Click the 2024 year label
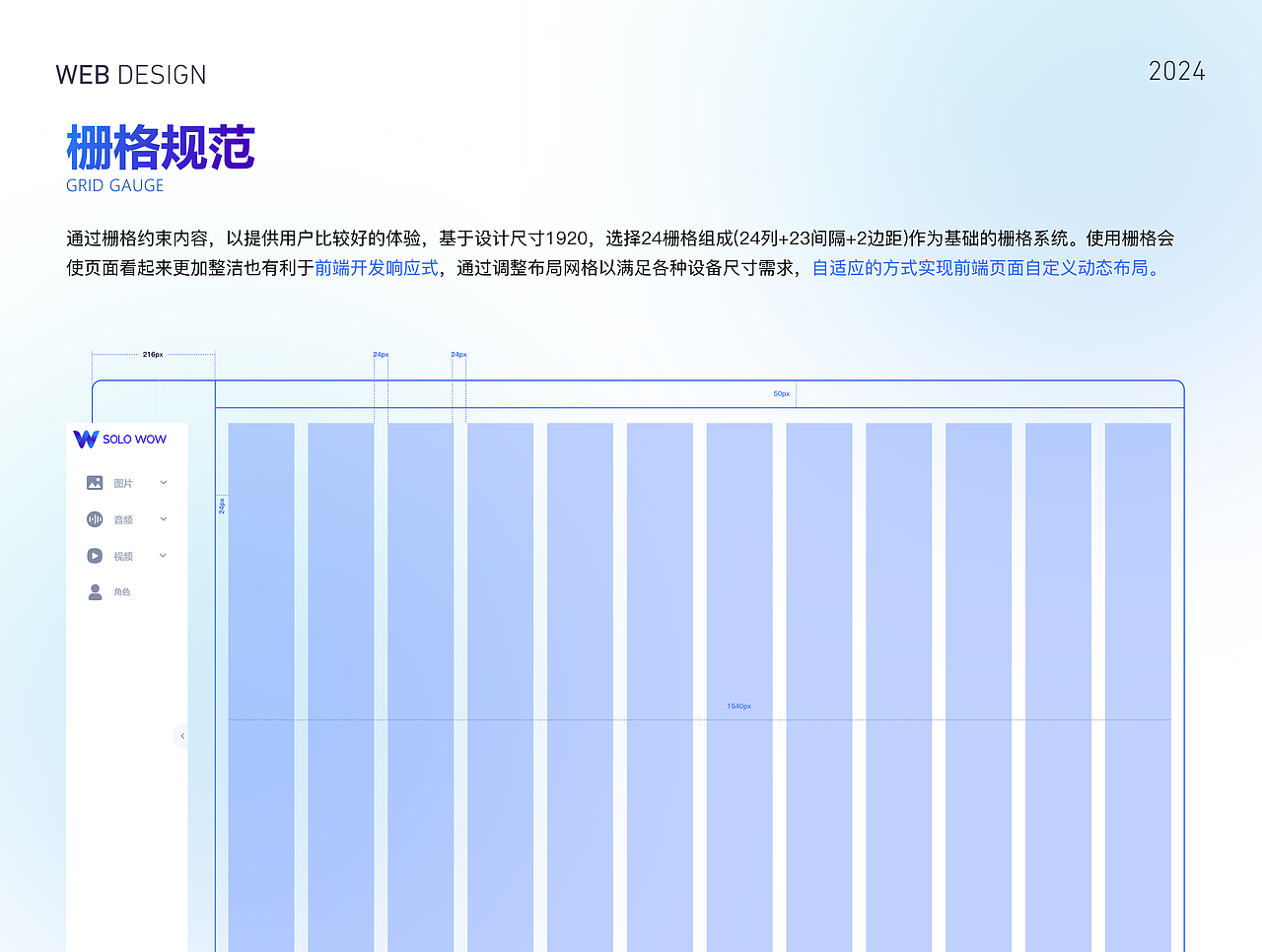1262x952 pixels. coord(1177,71)
